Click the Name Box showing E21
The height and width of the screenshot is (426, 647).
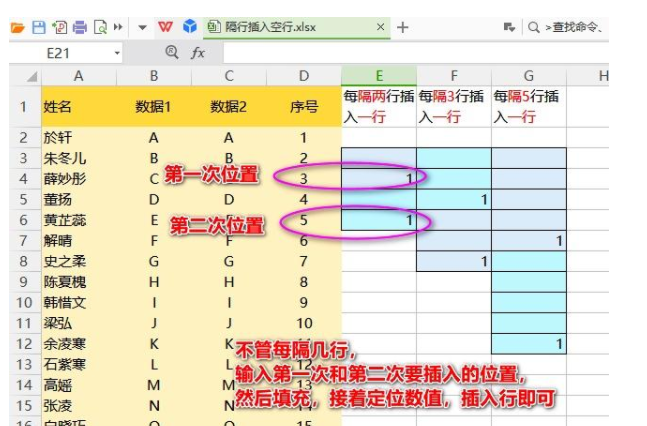pyautogui.click(x=58, y=53)
